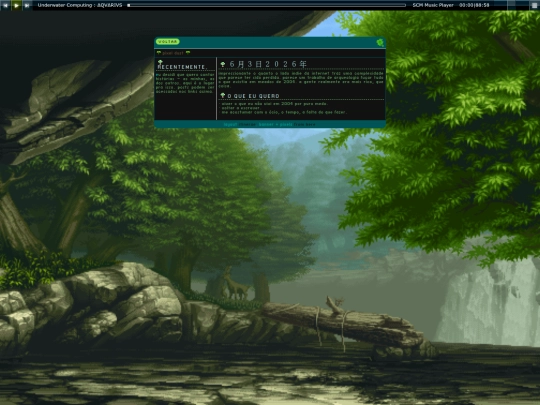Viewport: 540px width, 405px height.
Task: Open the playlist icon in the player bar
Action: click(x=534, y=5)
